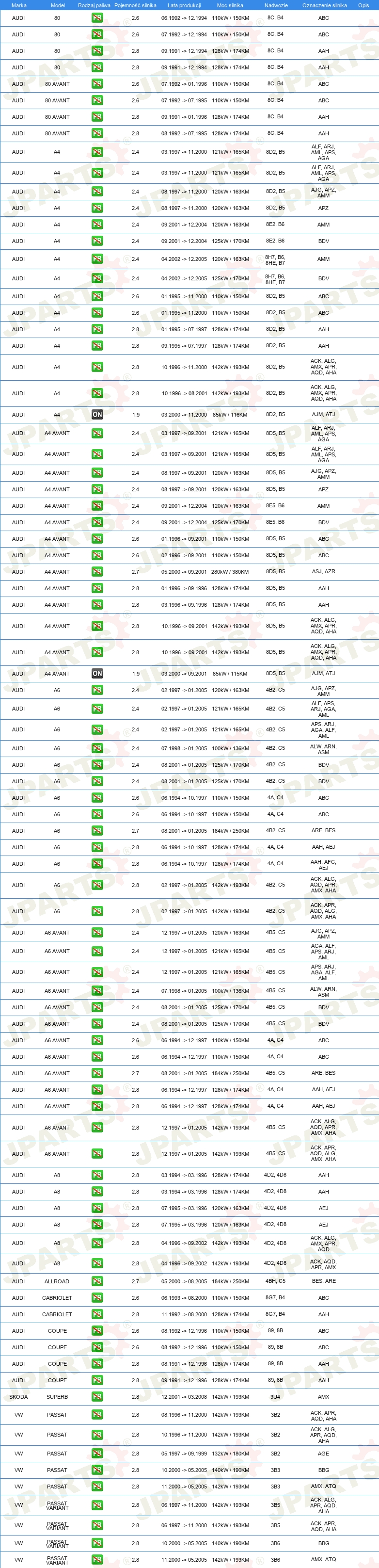Click the diesel ON icon in A4 AVANT 1.9 row
Image resolution: width=379 pixels, height=1568 pixels.
97,673
